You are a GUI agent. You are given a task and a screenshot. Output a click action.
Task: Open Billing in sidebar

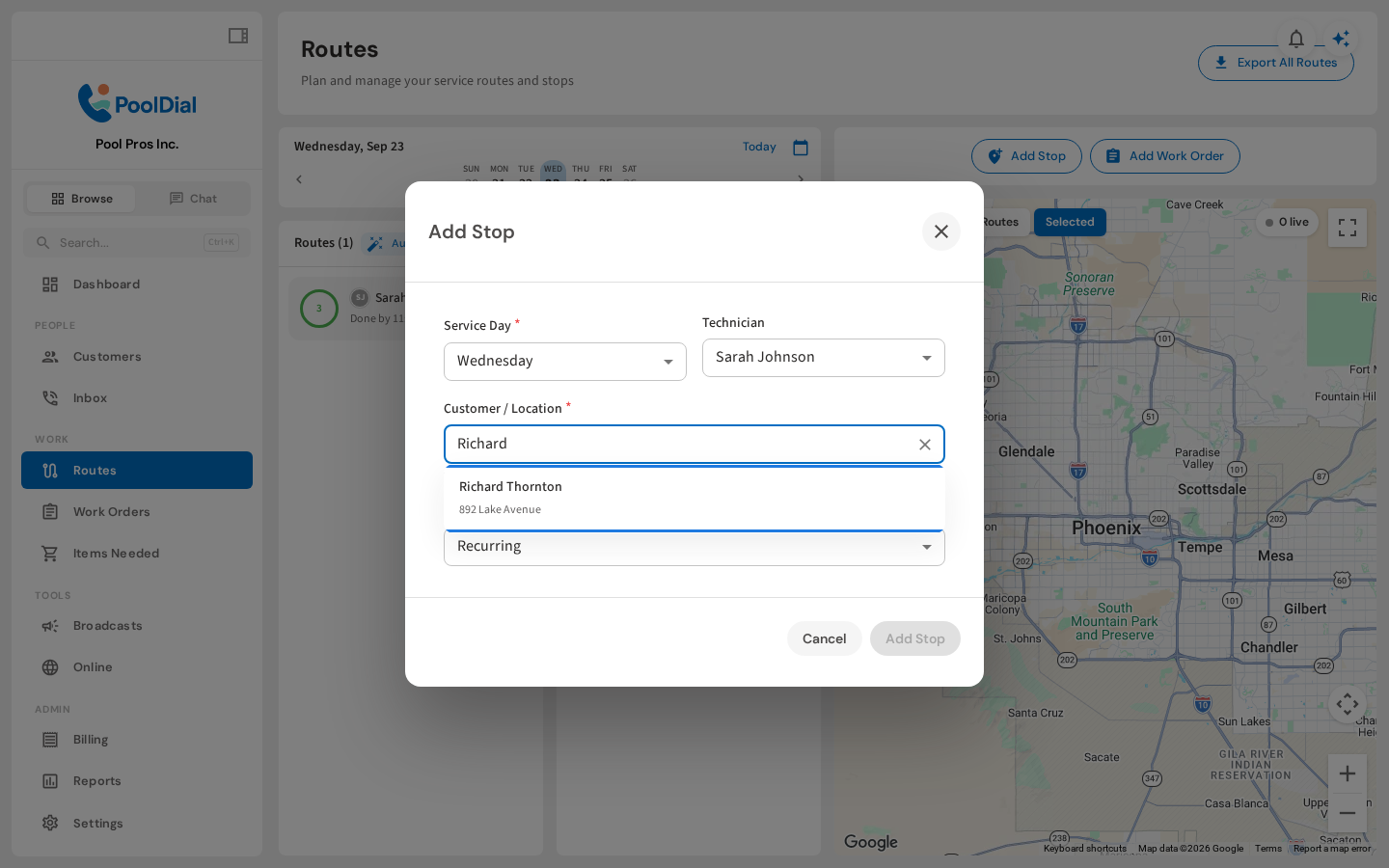click(x=137, y=740)
